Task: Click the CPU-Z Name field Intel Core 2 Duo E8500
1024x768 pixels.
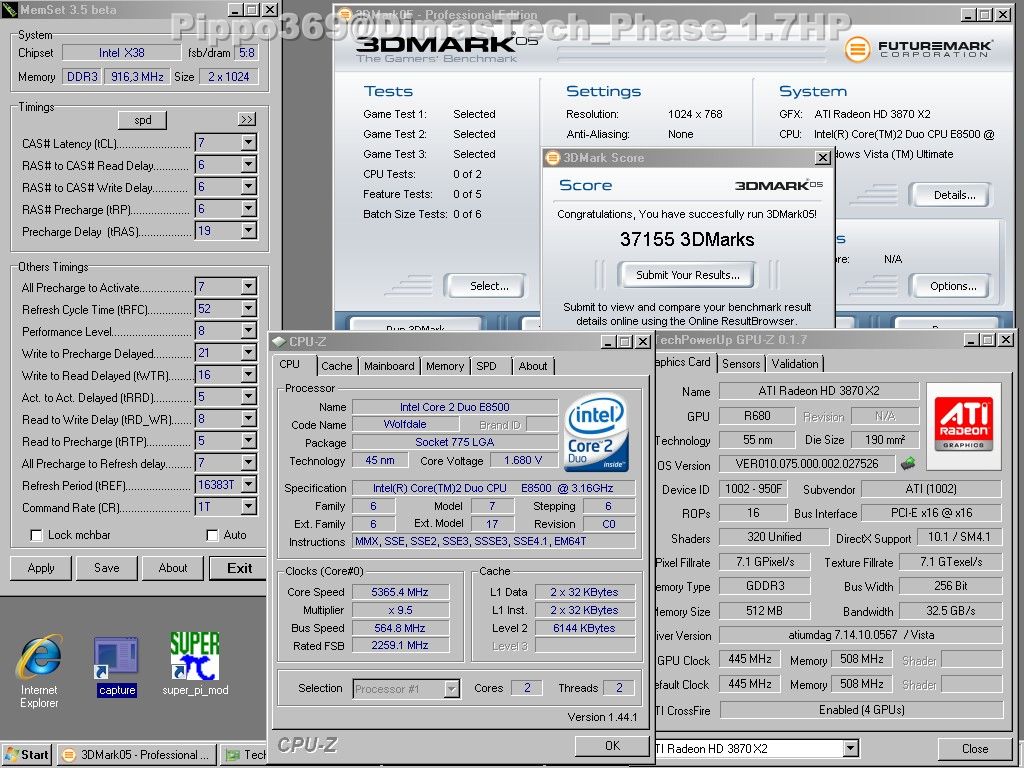Action: coord(455,407)
